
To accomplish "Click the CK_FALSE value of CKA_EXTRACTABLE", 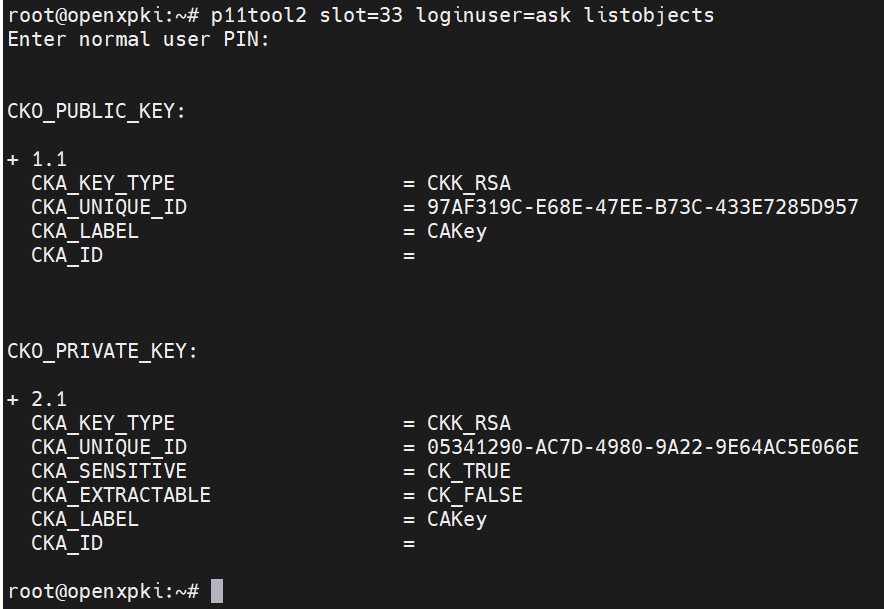I will point(475,495).
